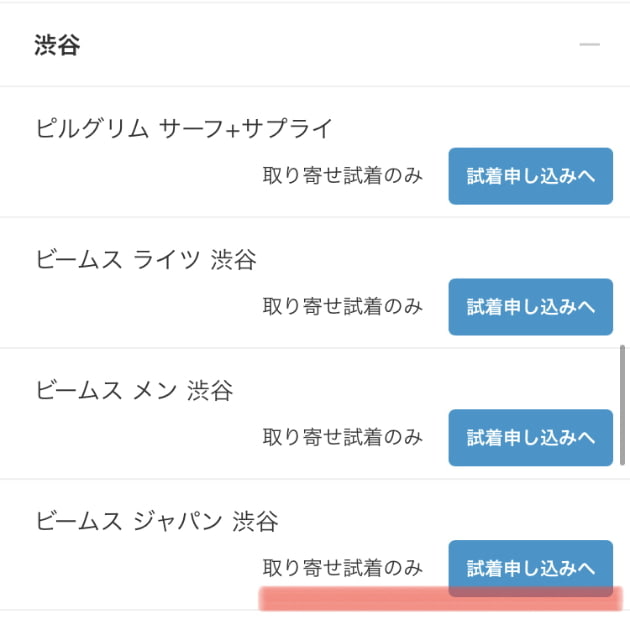
Task: Select the ビームス ライツ 渋谷 store name
Action: pos(146,259)
